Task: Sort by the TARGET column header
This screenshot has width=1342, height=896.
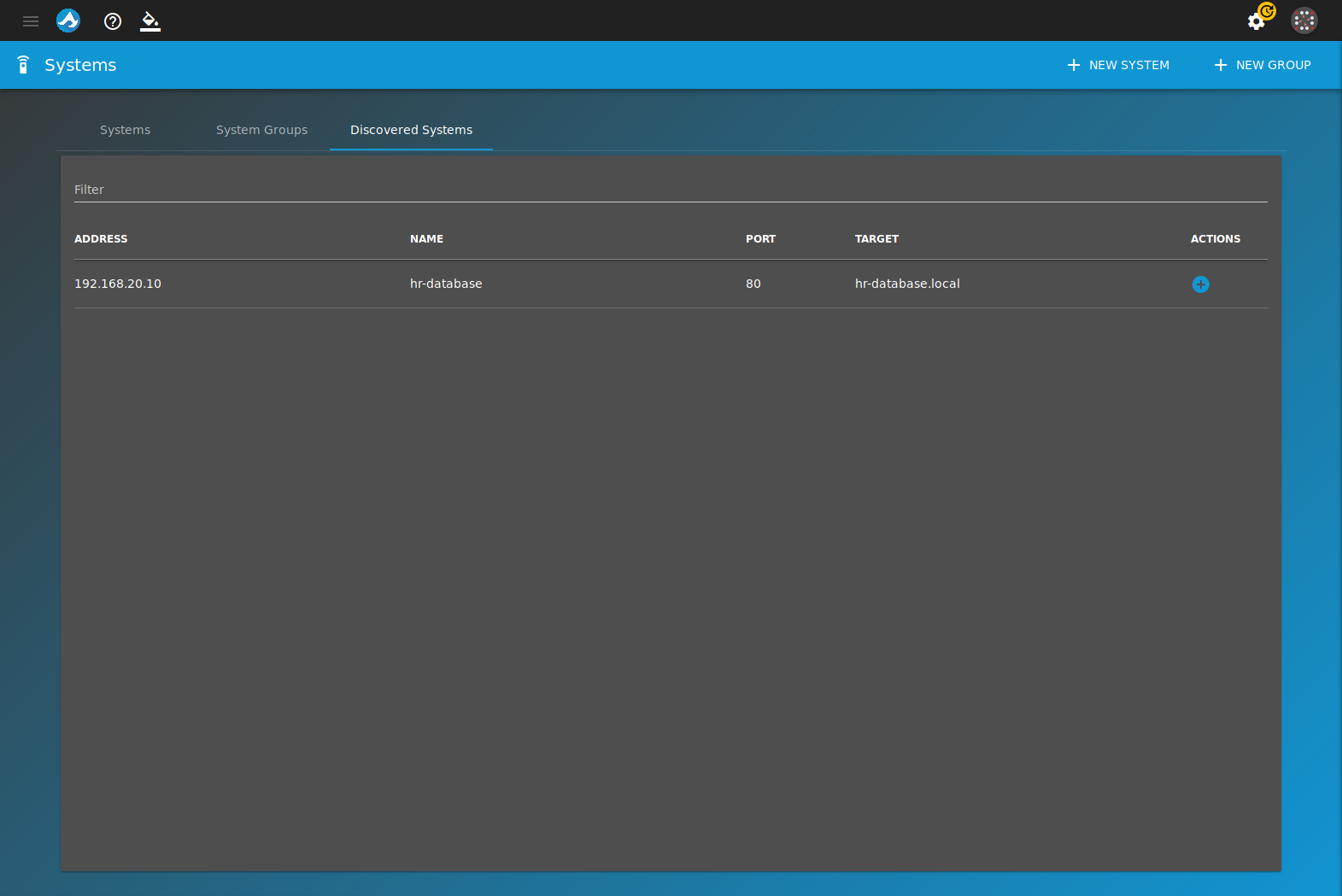Action: coord(876,239)
